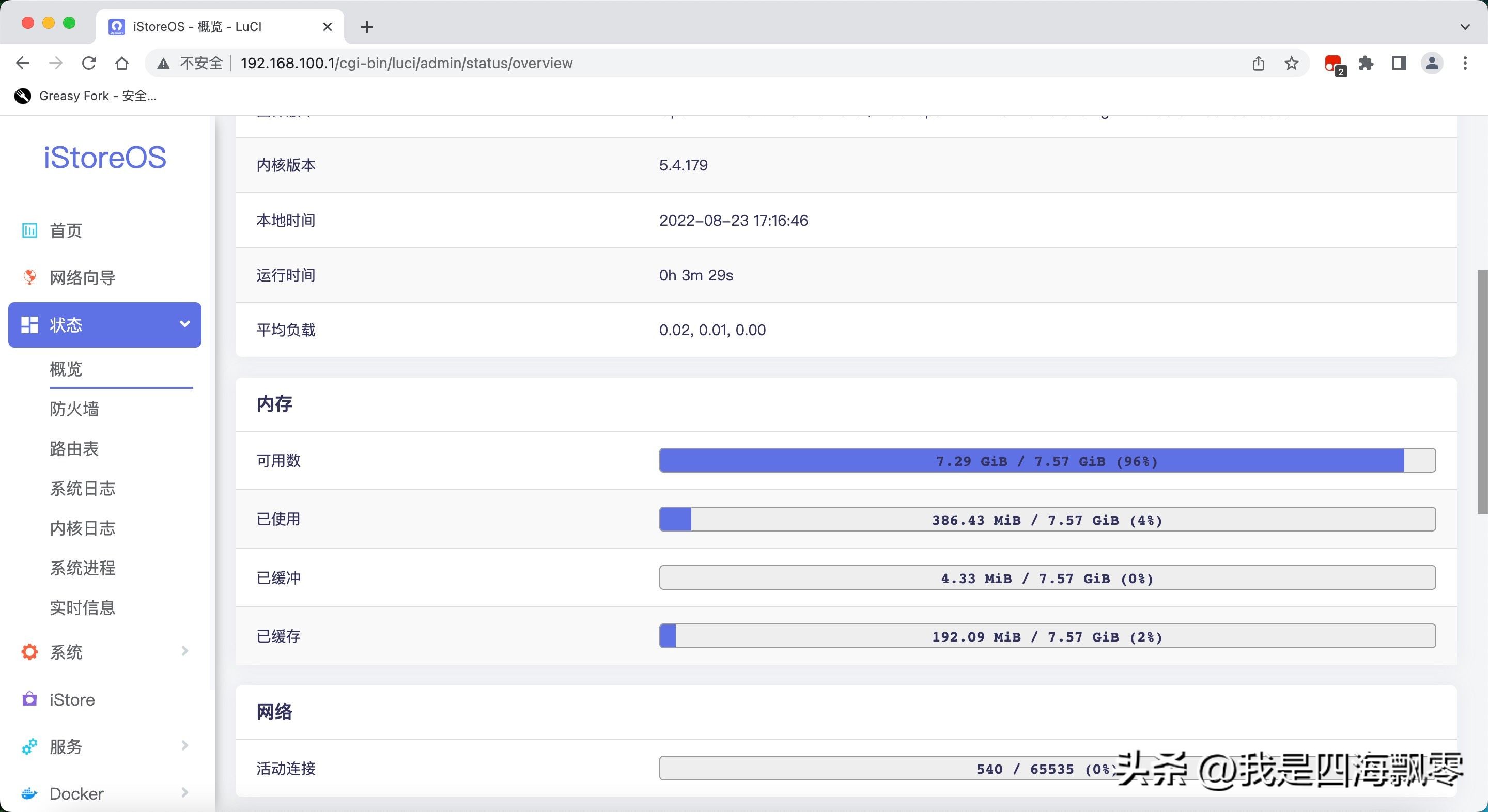Click the 不安全 warning triangle icon
The height and width of the screenshot is (812, 1488).
coord(163,63)
